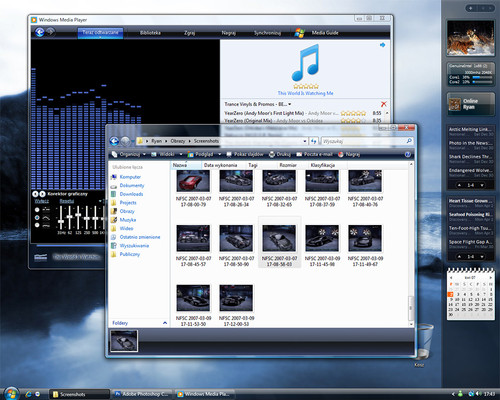500x400 pixels.
Task: Open the Teraz odtwarzane tab
Action: (100, 33)
